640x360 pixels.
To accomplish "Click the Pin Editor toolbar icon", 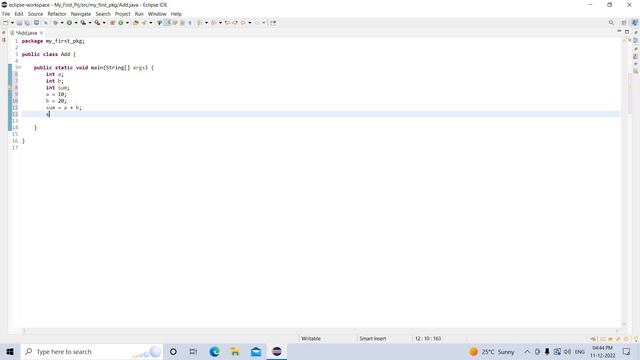I will pyautogui.click(x=273, y=23).
